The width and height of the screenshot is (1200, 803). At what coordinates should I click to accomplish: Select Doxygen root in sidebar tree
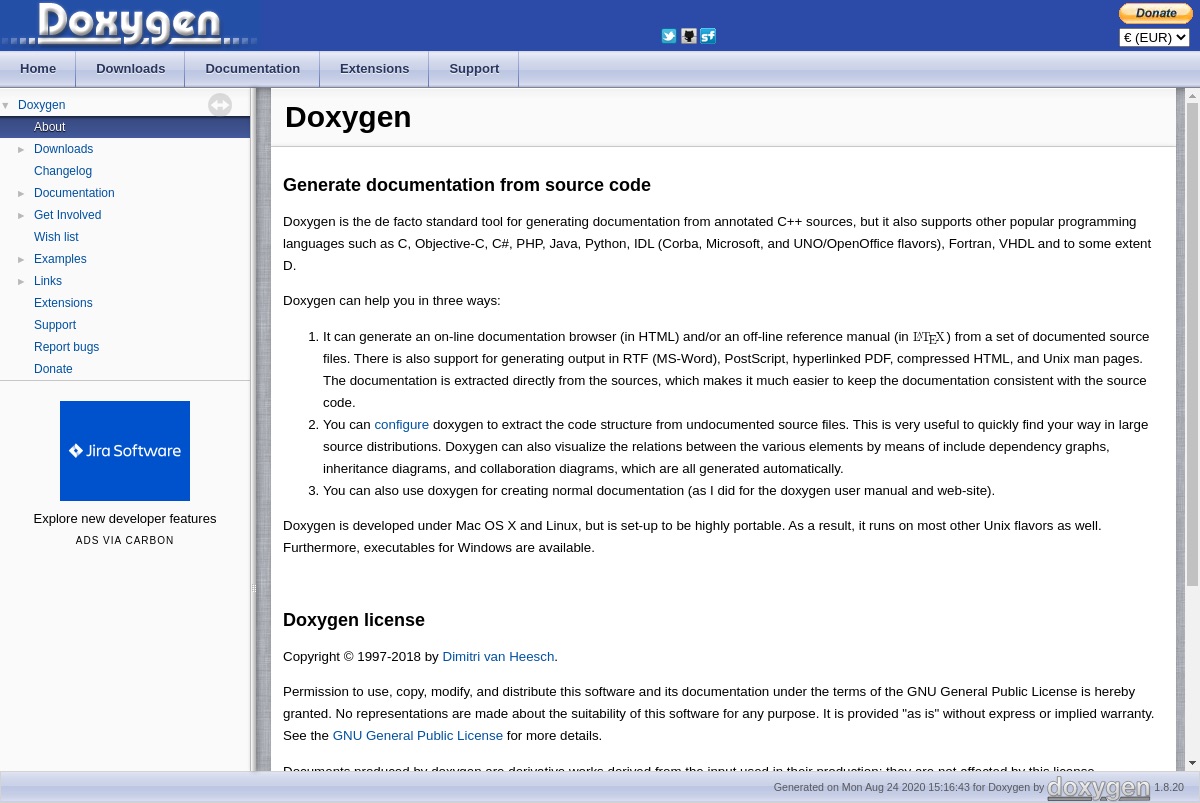(x=41, y=105)
